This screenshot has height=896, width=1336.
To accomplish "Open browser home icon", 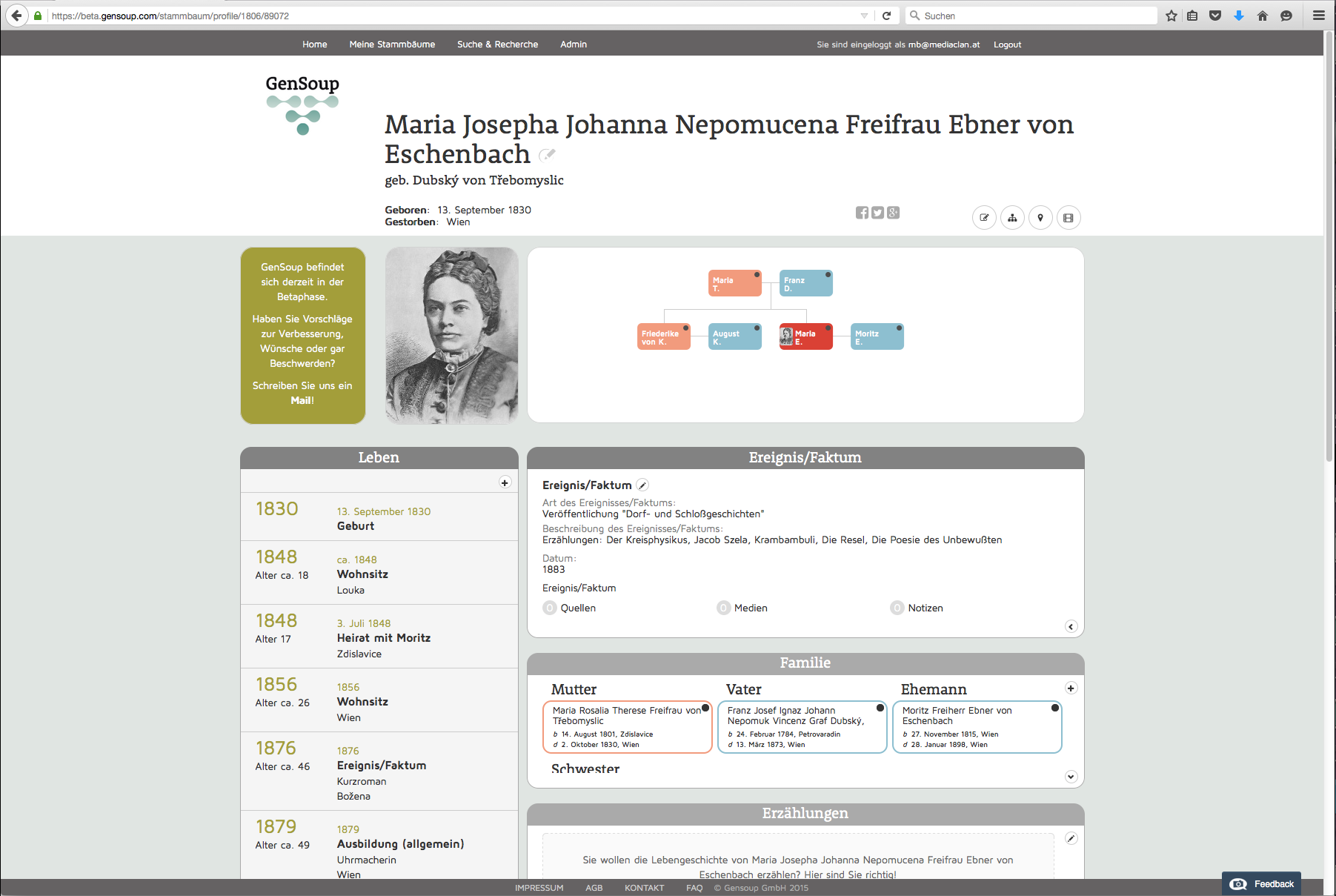I will (x=1263, y=16).
